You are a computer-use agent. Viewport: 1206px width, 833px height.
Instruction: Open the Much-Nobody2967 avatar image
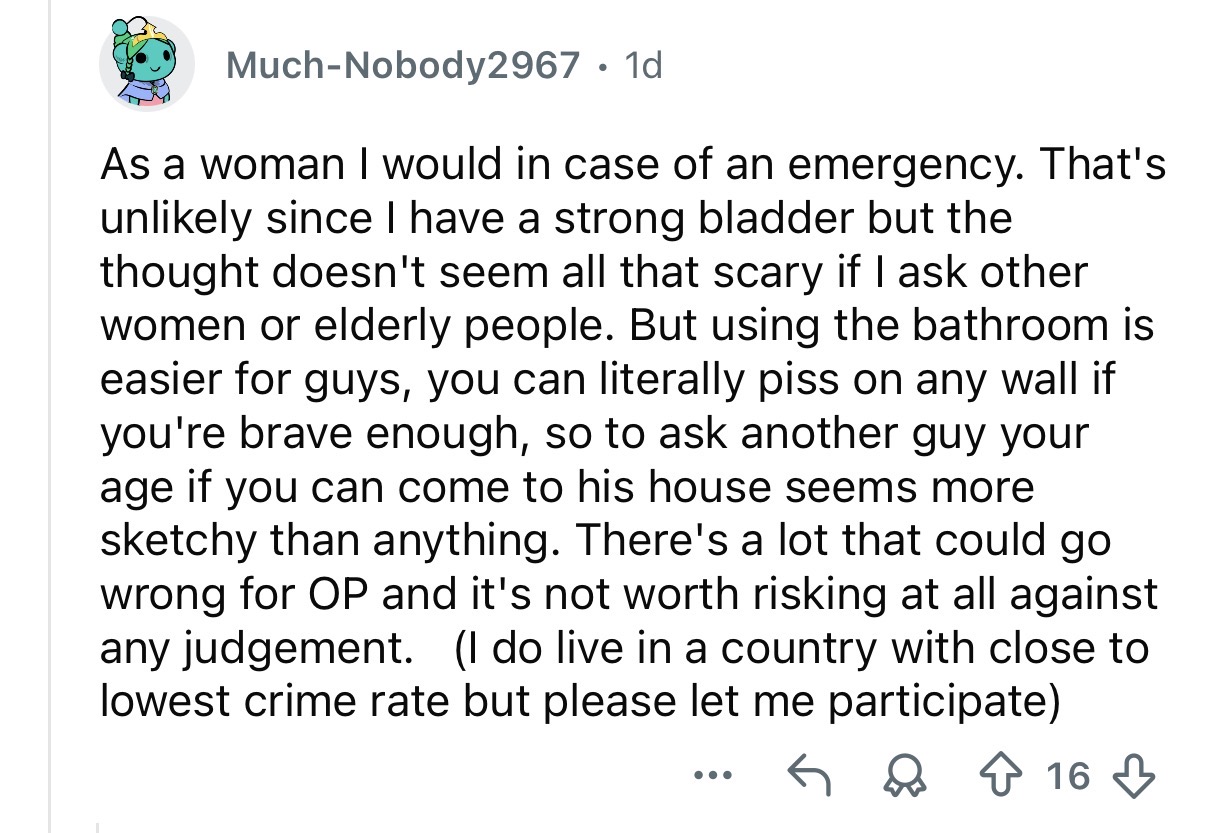pyautogui.click(x=146, y=63)
